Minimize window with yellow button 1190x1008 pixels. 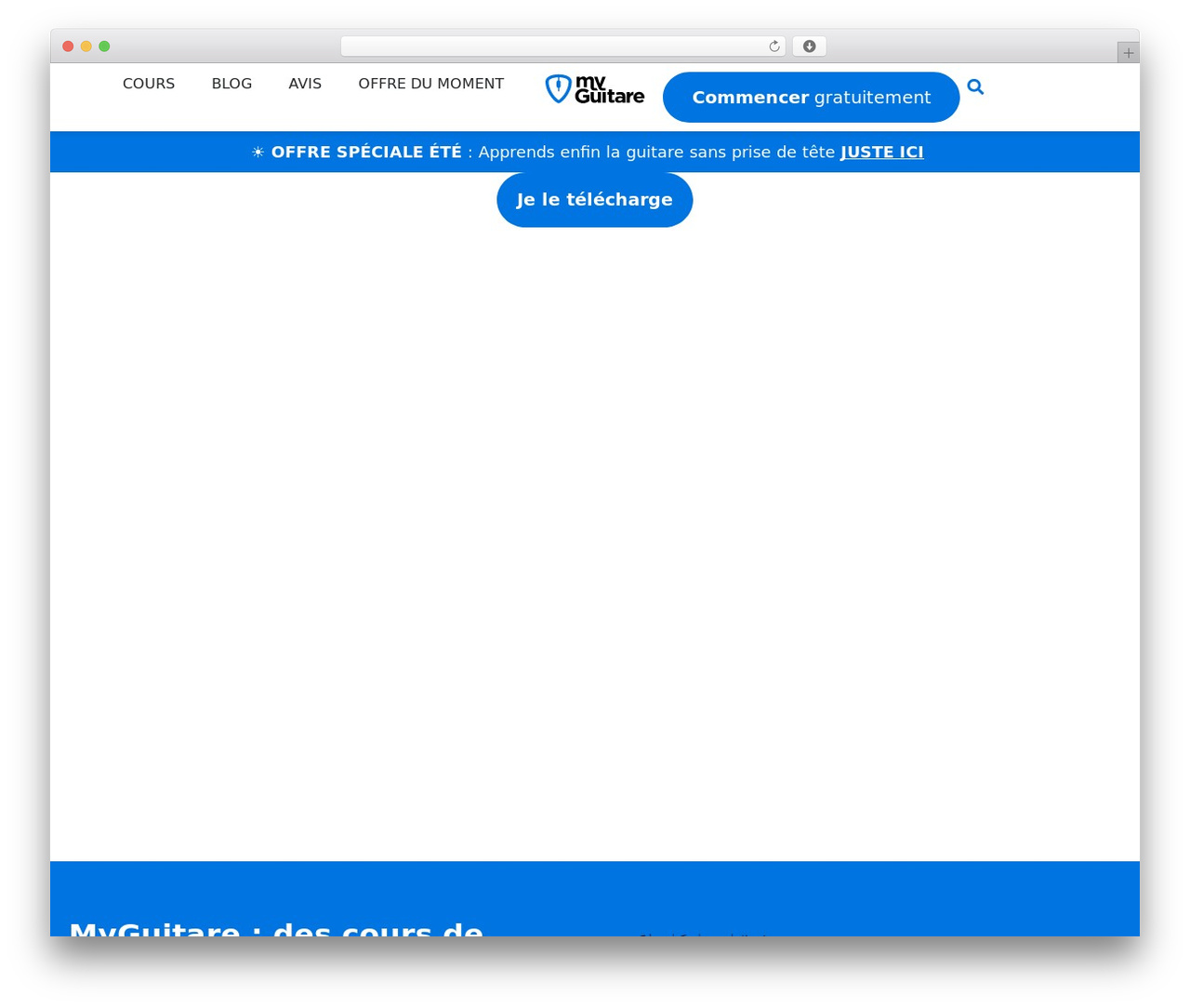click(86, 46)
